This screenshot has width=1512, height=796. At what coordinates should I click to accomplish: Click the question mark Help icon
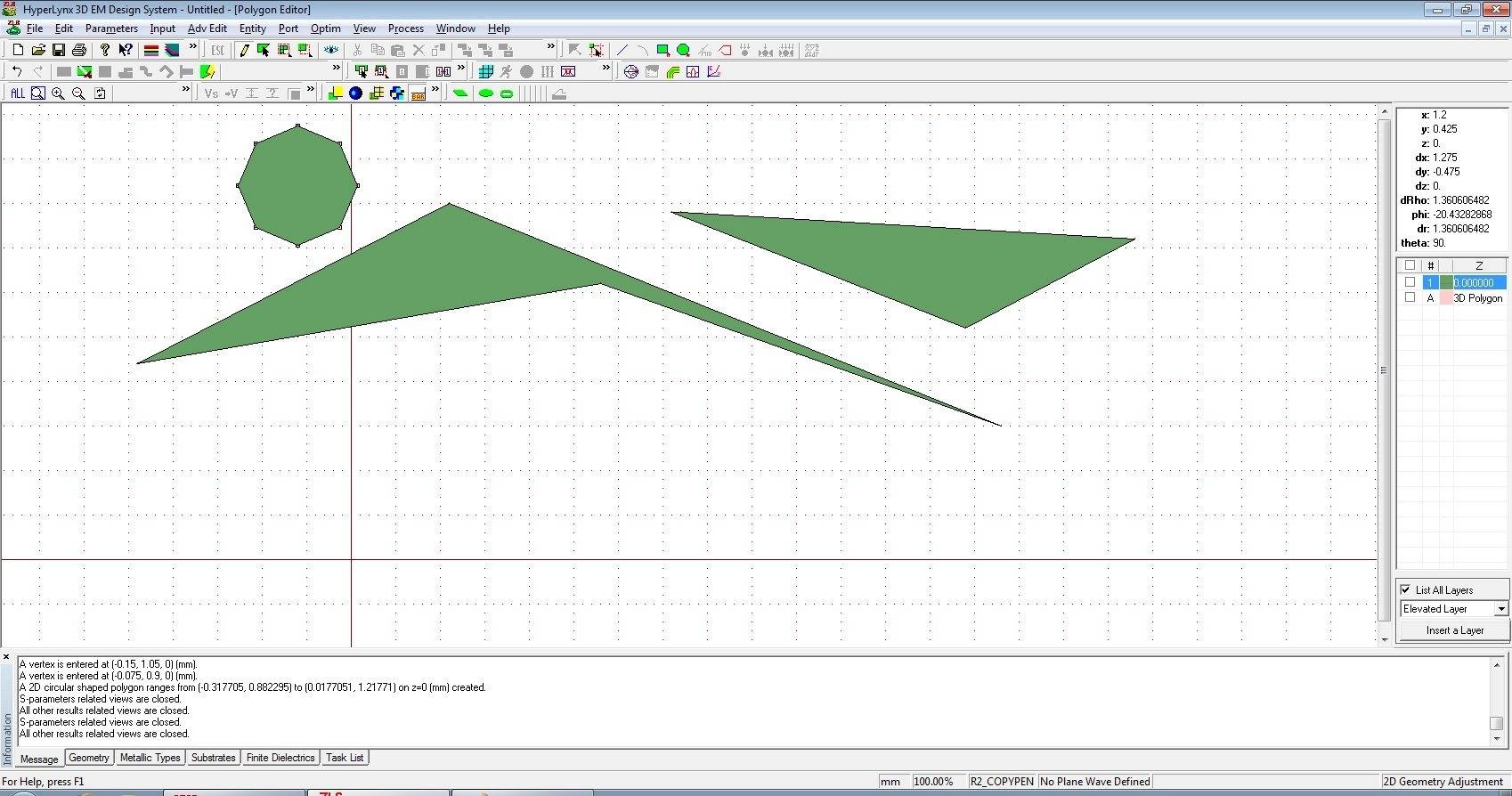click(104, 50)
